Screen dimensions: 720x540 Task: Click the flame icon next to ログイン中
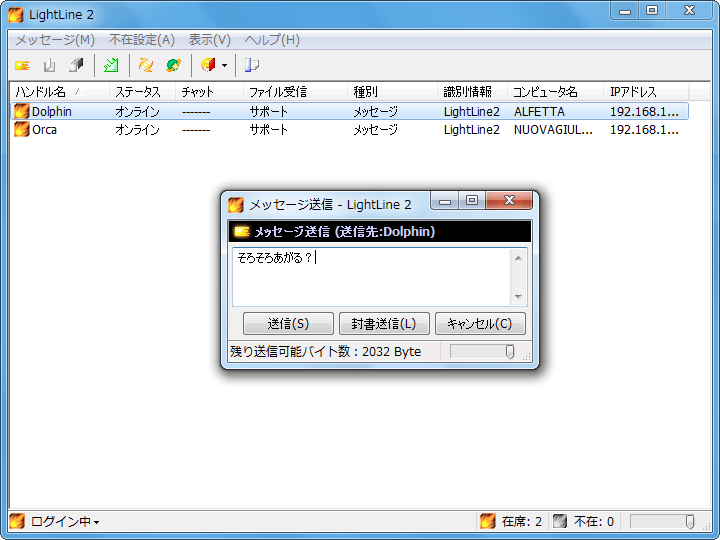pos(17,522)
